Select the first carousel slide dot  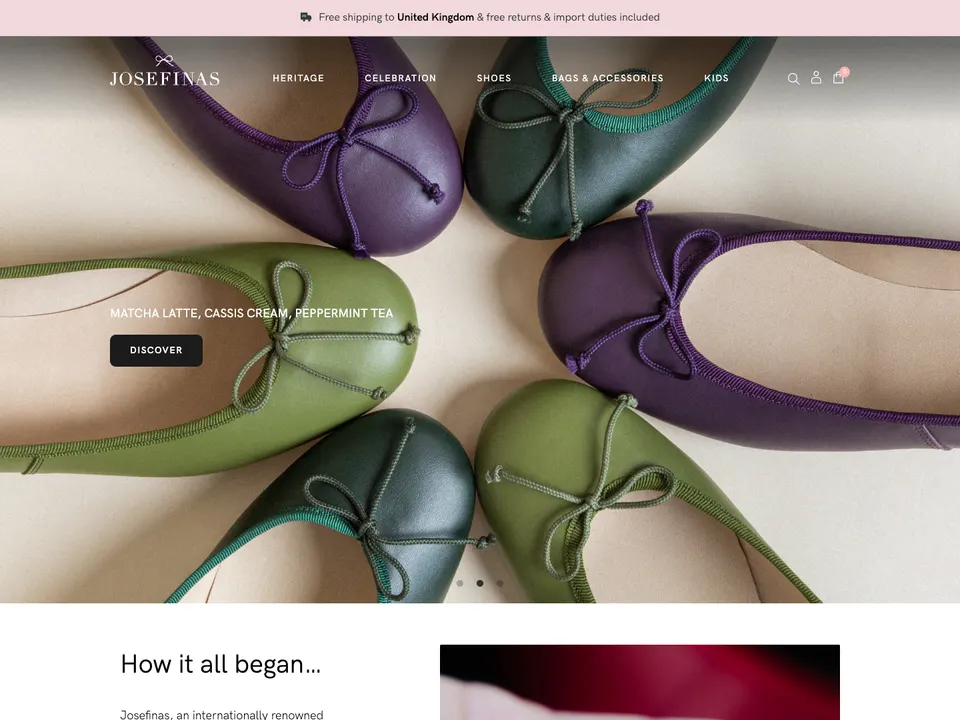[x=460, y=583]
